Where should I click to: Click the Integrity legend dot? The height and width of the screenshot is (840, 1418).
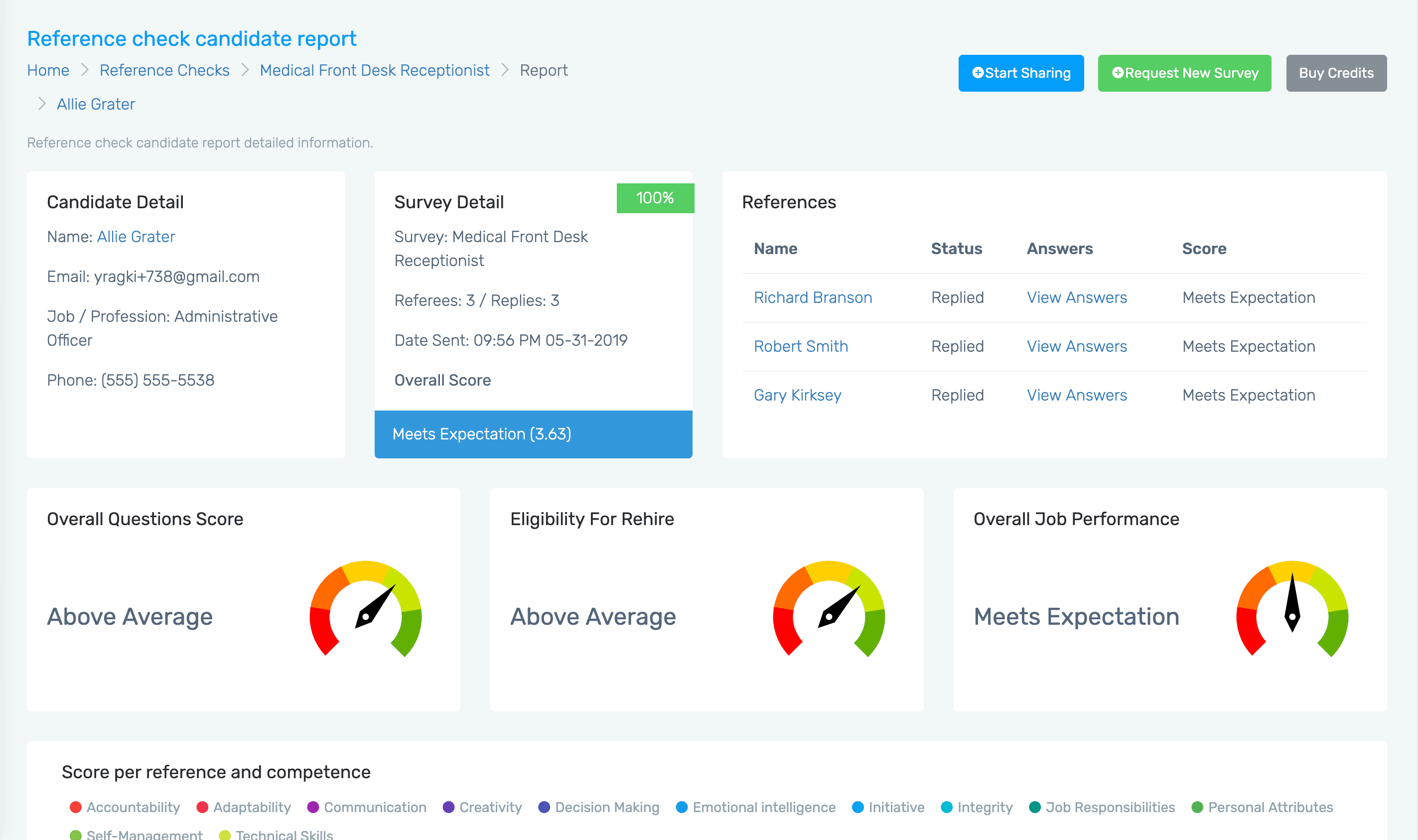pos(947,807)
